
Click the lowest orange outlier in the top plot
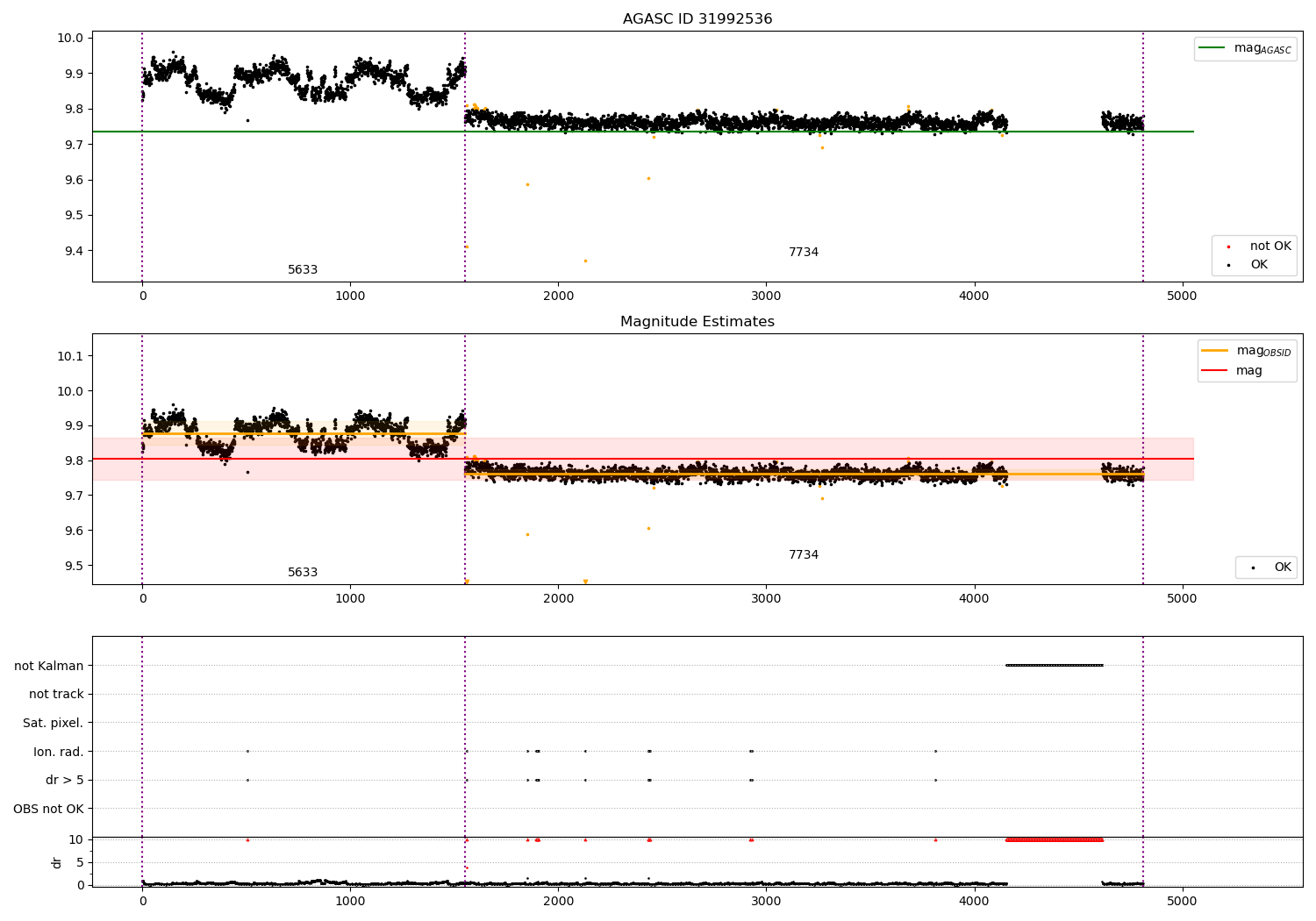point(585,261)
